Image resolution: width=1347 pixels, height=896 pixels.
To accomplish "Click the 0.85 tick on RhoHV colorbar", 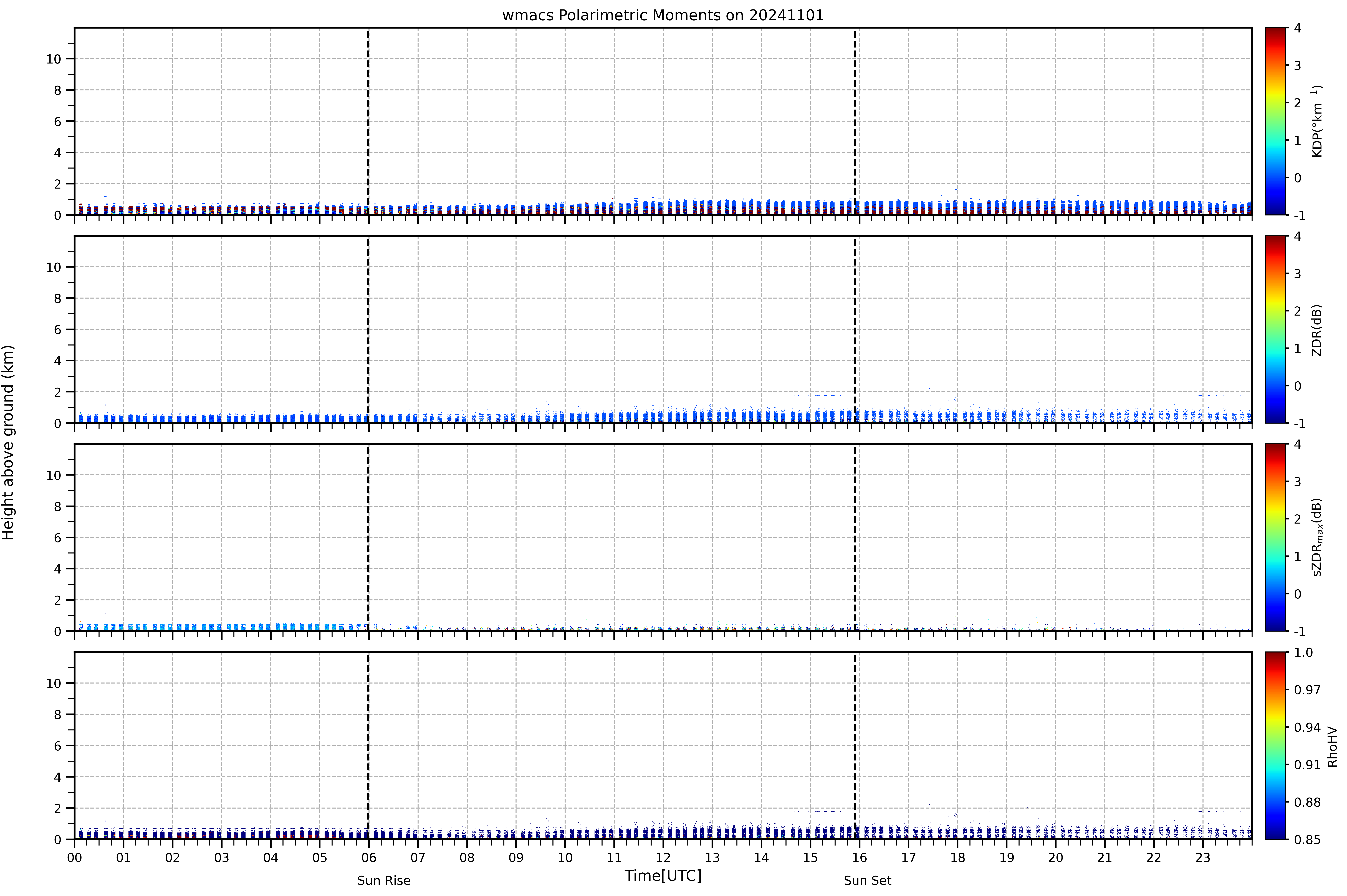I will point(1307,839).
